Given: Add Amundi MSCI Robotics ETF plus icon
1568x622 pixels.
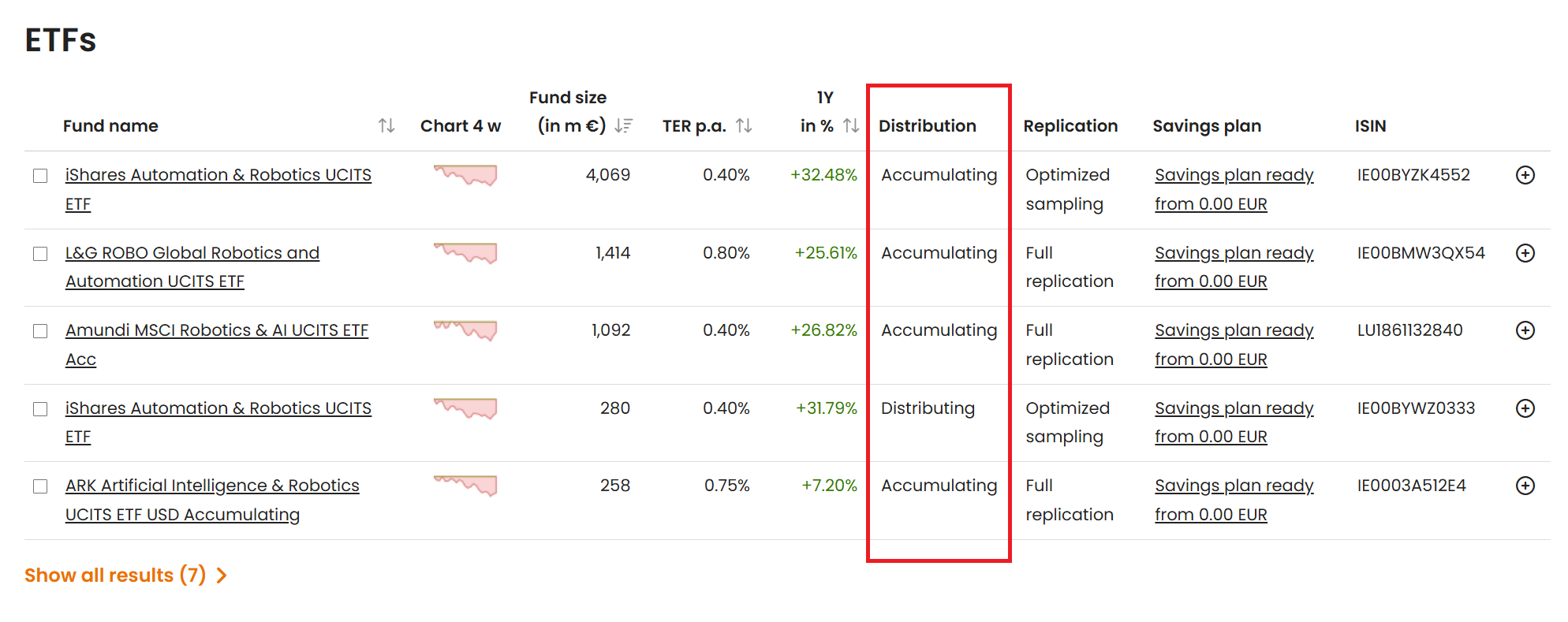Looking at the screenshot, I should tap(1525, 330).
